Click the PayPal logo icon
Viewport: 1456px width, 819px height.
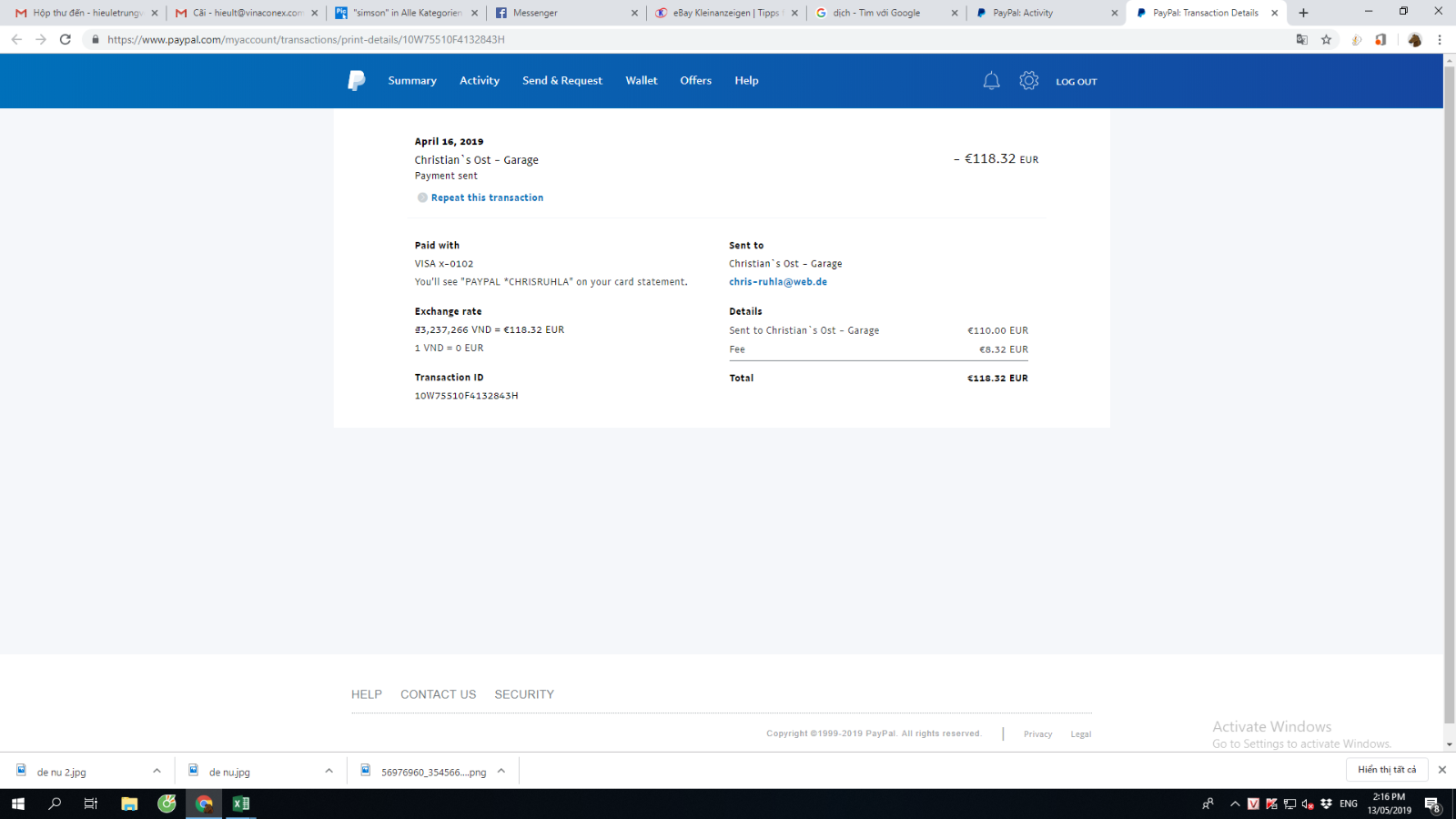(356, 81)
